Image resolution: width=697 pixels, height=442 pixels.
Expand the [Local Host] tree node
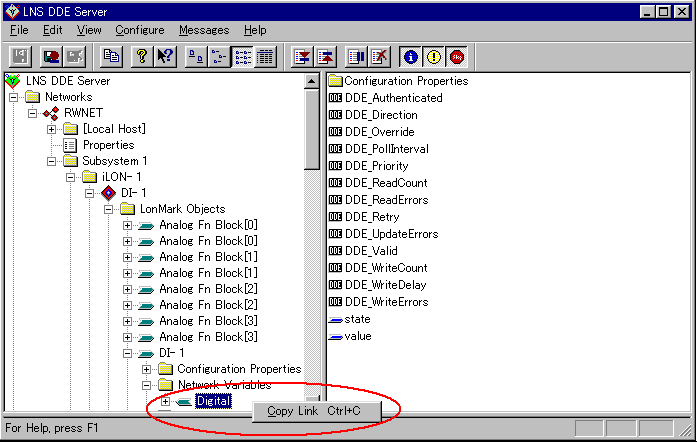click(x=51, y=129)
